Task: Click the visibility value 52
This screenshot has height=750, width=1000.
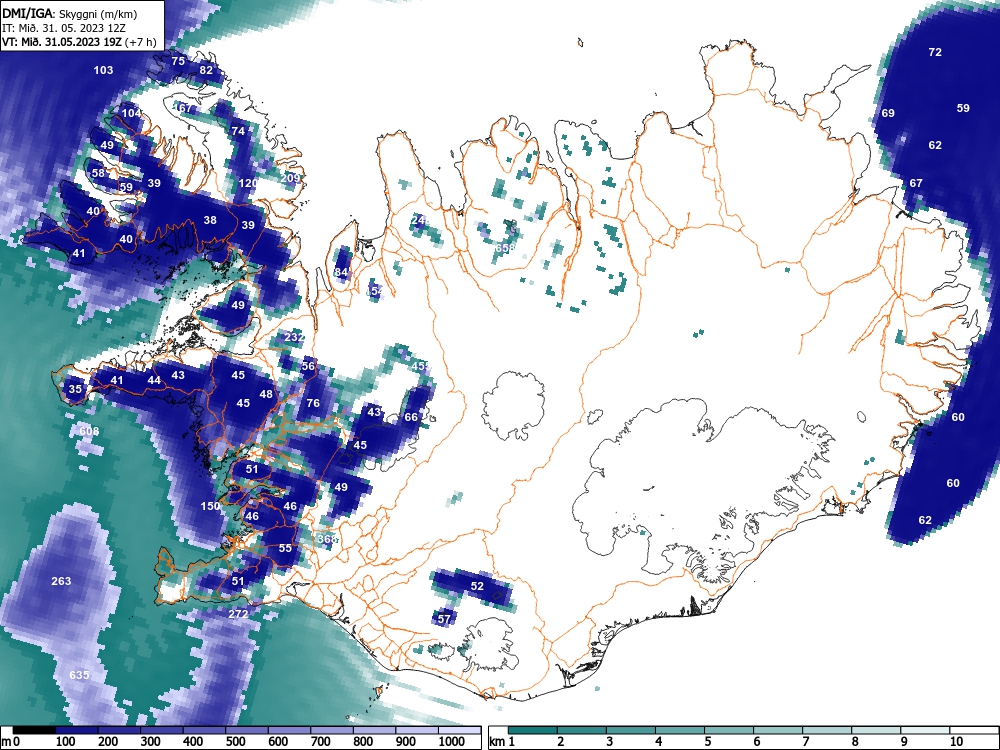Action: [x=477, y=586]
